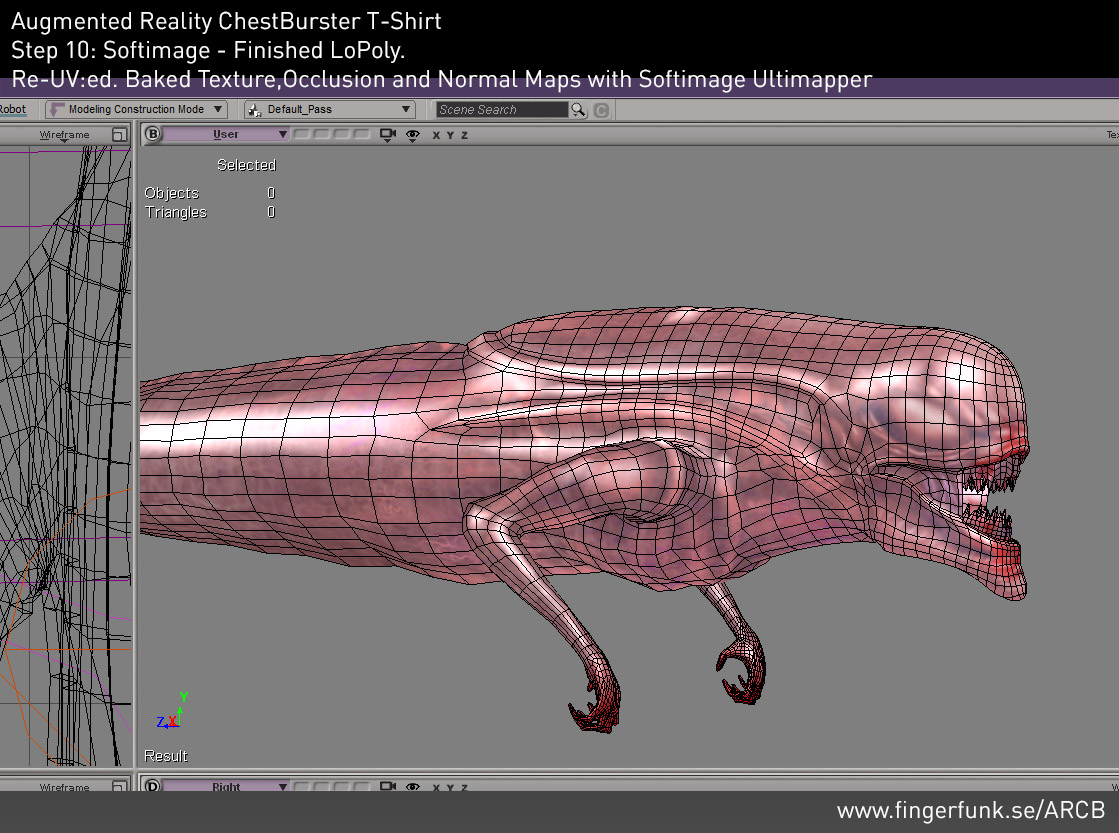Viewport: 1119px width, 833px height.
Task: Click the 'Selected' info label
Action: tap(246, 165)
